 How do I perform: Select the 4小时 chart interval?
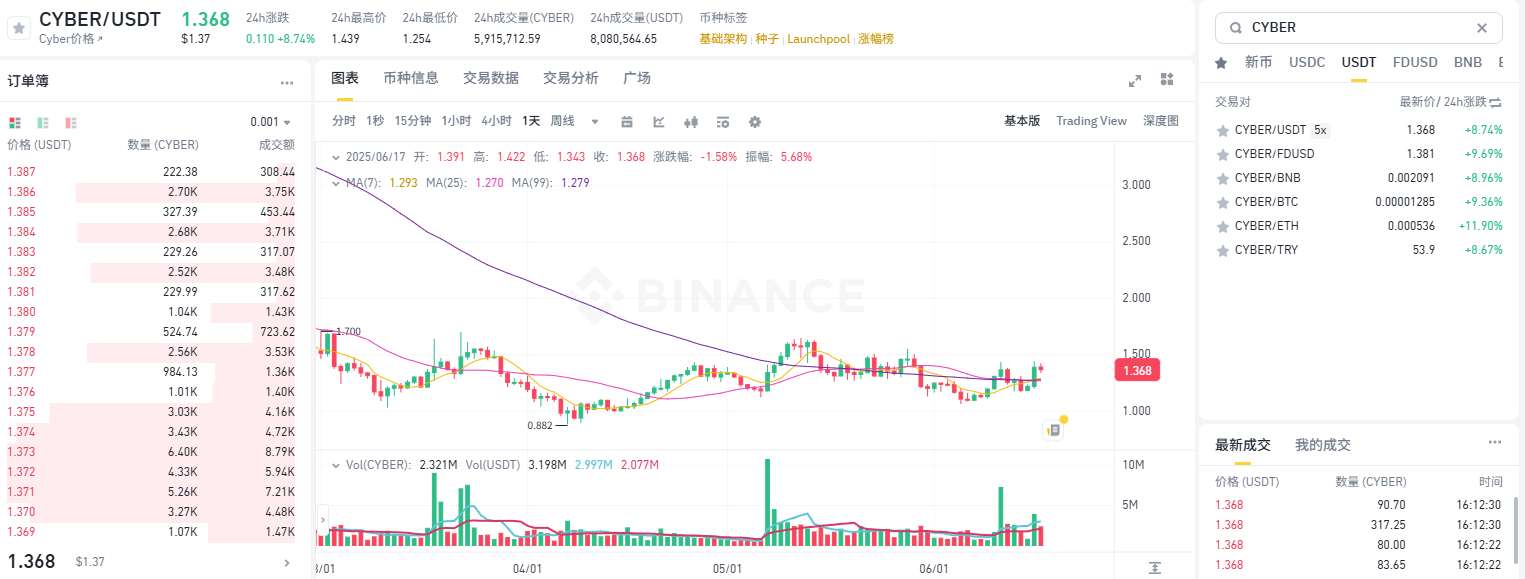coord(496,121)
